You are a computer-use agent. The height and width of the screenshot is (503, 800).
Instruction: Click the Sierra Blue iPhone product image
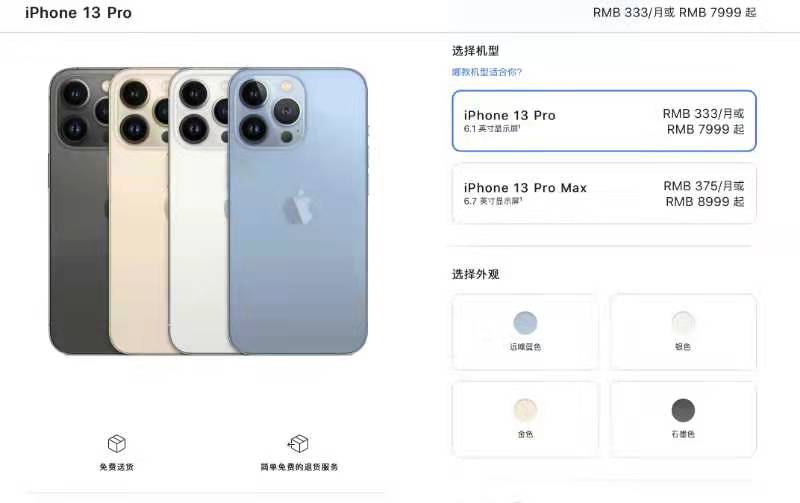(298, 211)
